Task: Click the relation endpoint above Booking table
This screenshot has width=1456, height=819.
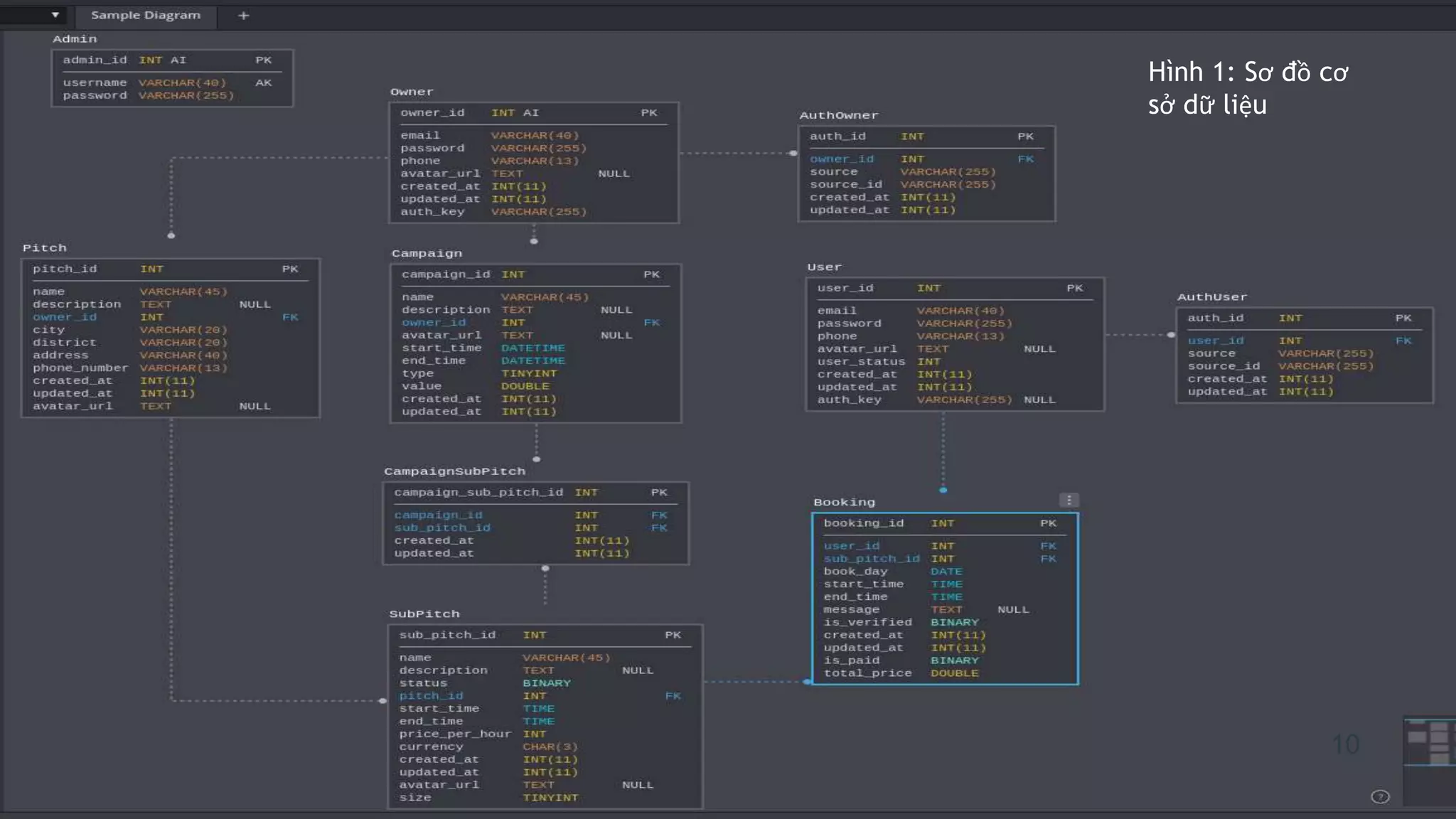Action: pos(943,490)
